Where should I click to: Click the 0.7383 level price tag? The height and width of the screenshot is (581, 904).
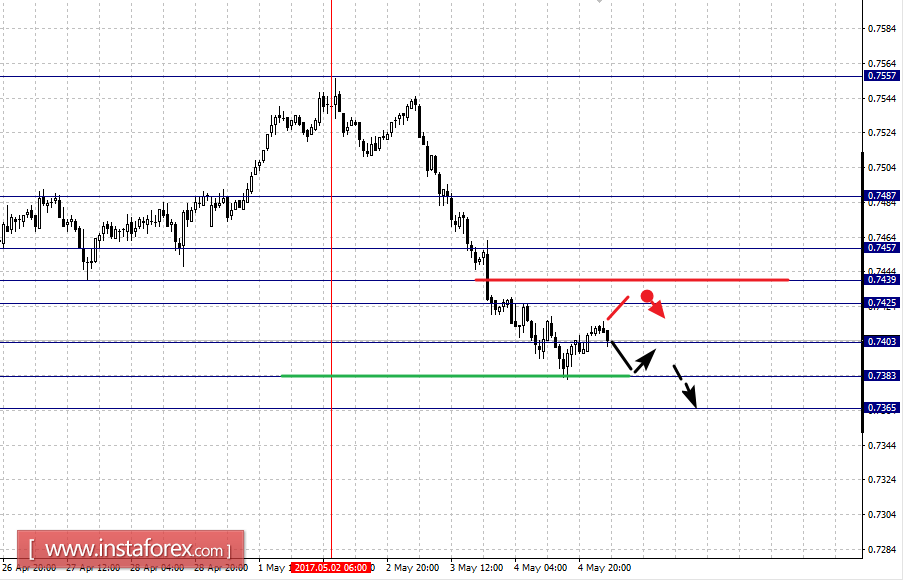point(882,376)
